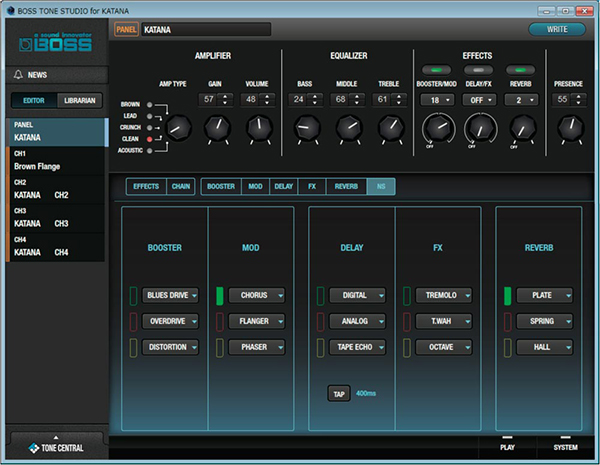Viewport: 600px width, 465px height.
Task: Click the PRESENCE knob
Action: click(x=571, y=128)
